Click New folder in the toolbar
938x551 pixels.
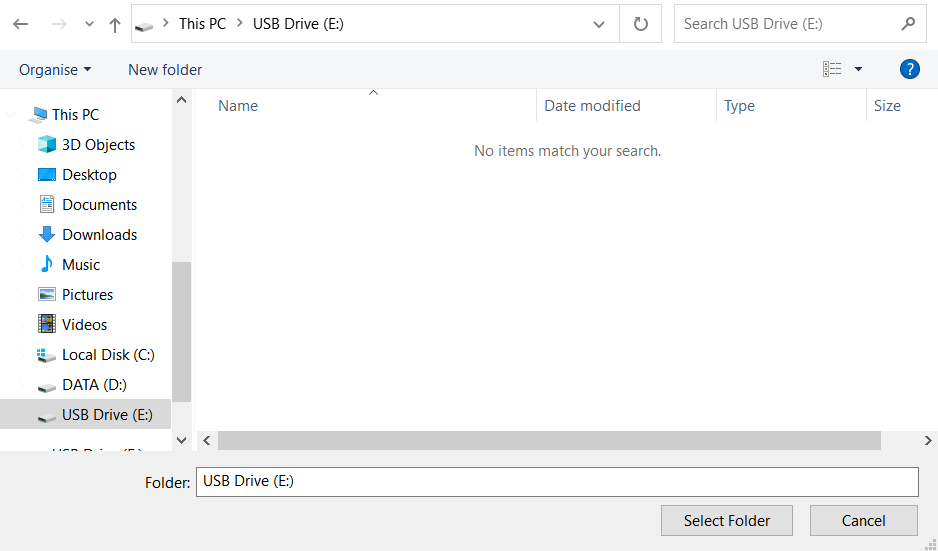165,69
